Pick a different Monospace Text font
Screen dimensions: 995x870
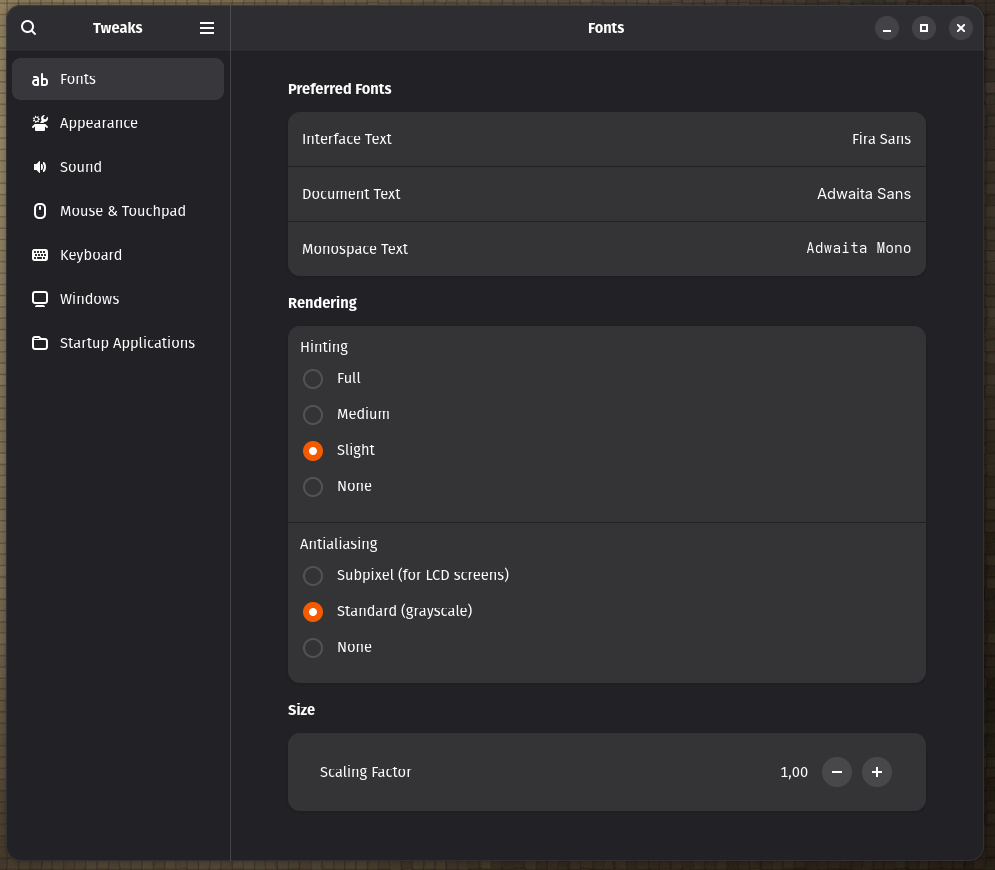tap(606, 249)
